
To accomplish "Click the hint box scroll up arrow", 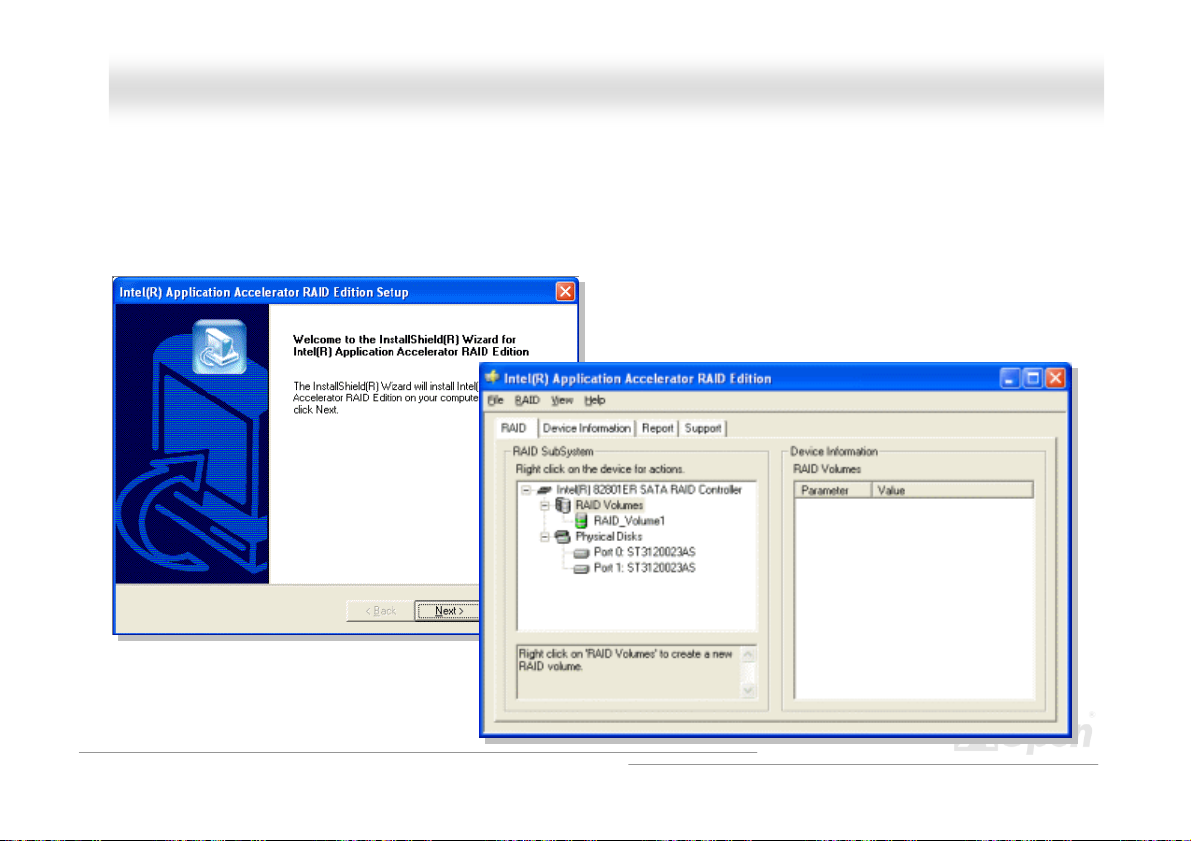I will pos(748,655).
